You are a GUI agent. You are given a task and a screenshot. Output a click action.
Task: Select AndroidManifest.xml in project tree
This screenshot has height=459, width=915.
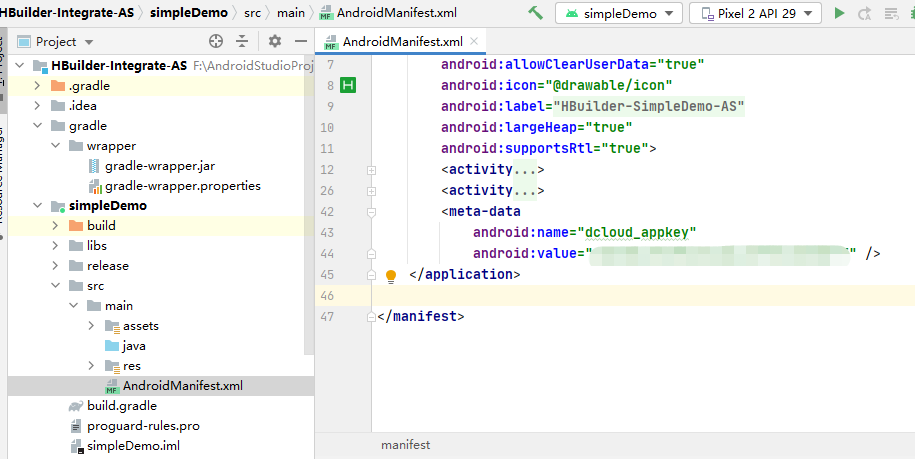click(183, 386)
